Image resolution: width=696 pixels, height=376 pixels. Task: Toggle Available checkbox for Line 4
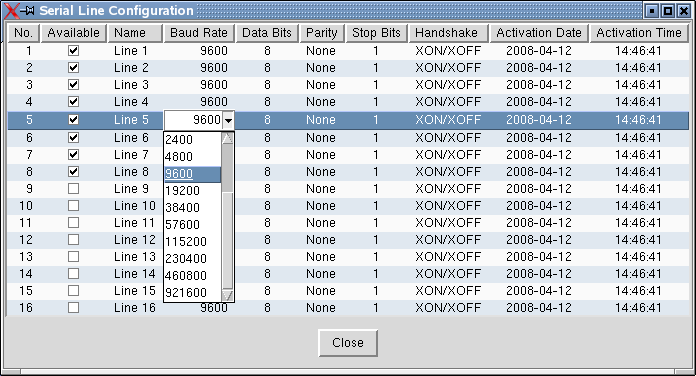(x=73, y=102)
